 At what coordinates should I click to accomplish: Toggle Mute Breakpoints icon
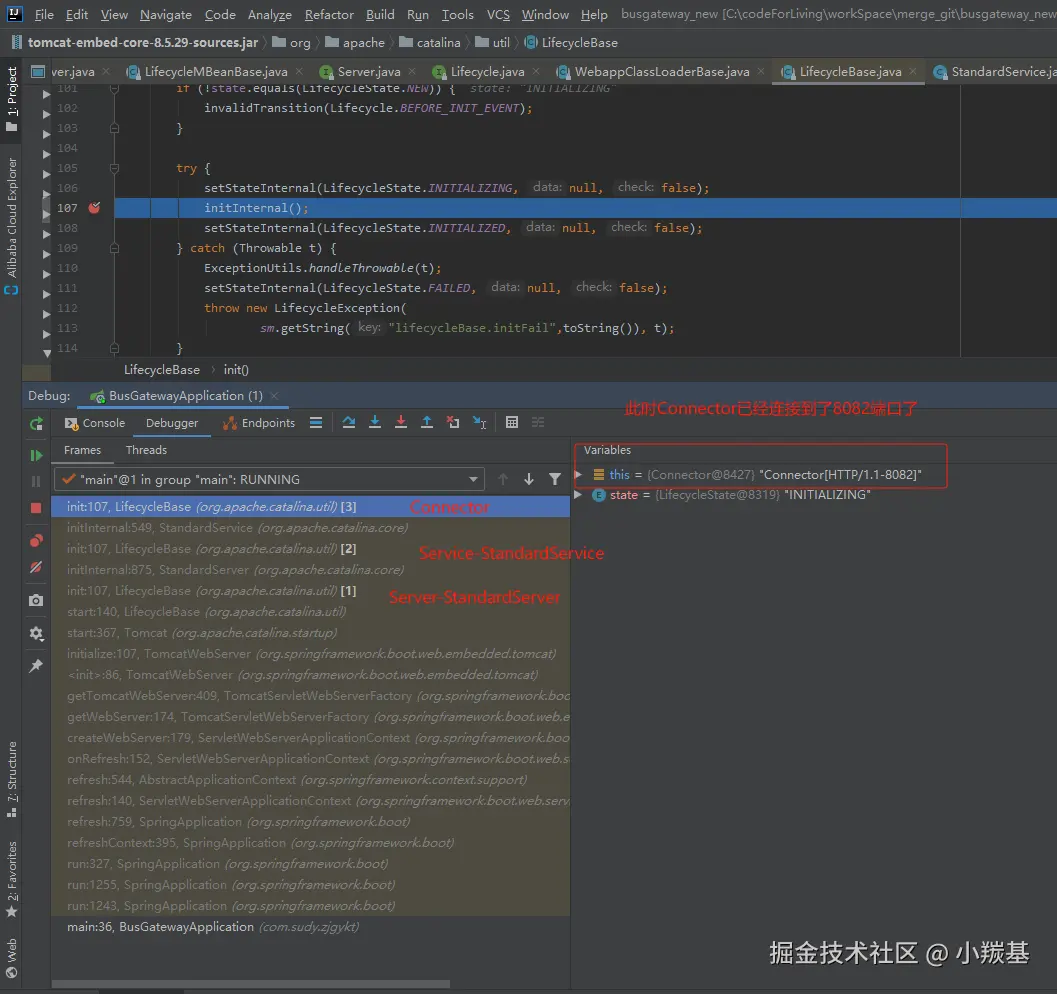(x=36, y=567)
